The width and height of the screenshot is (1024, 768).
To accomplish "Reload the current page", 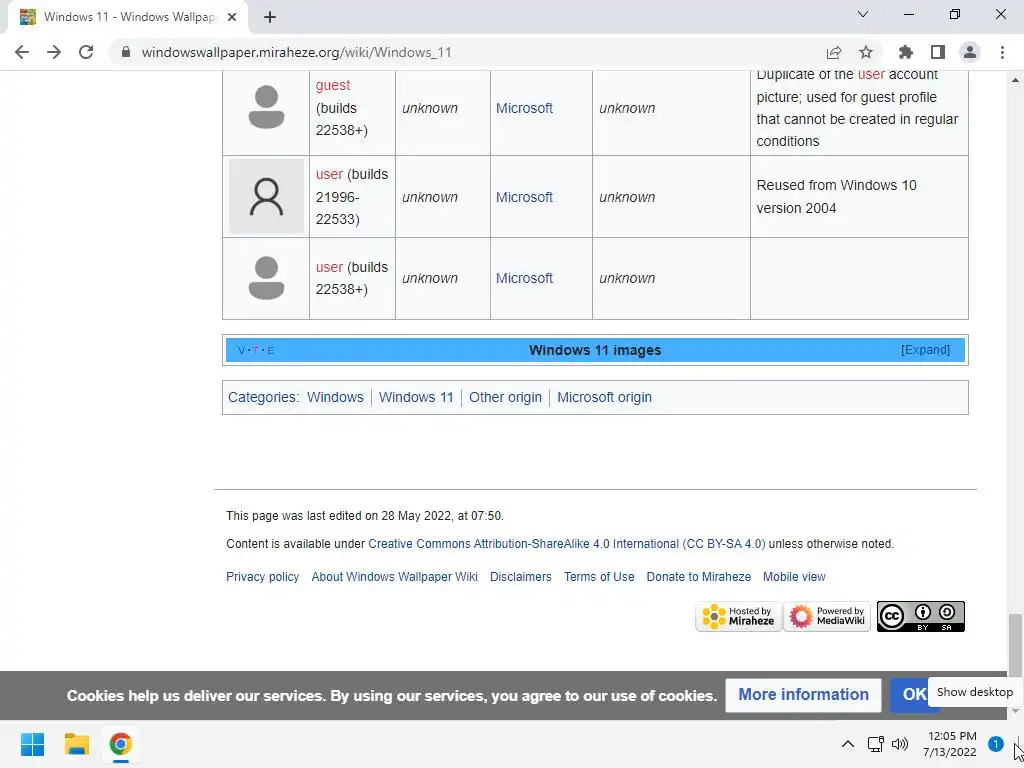I will point(86,52).
